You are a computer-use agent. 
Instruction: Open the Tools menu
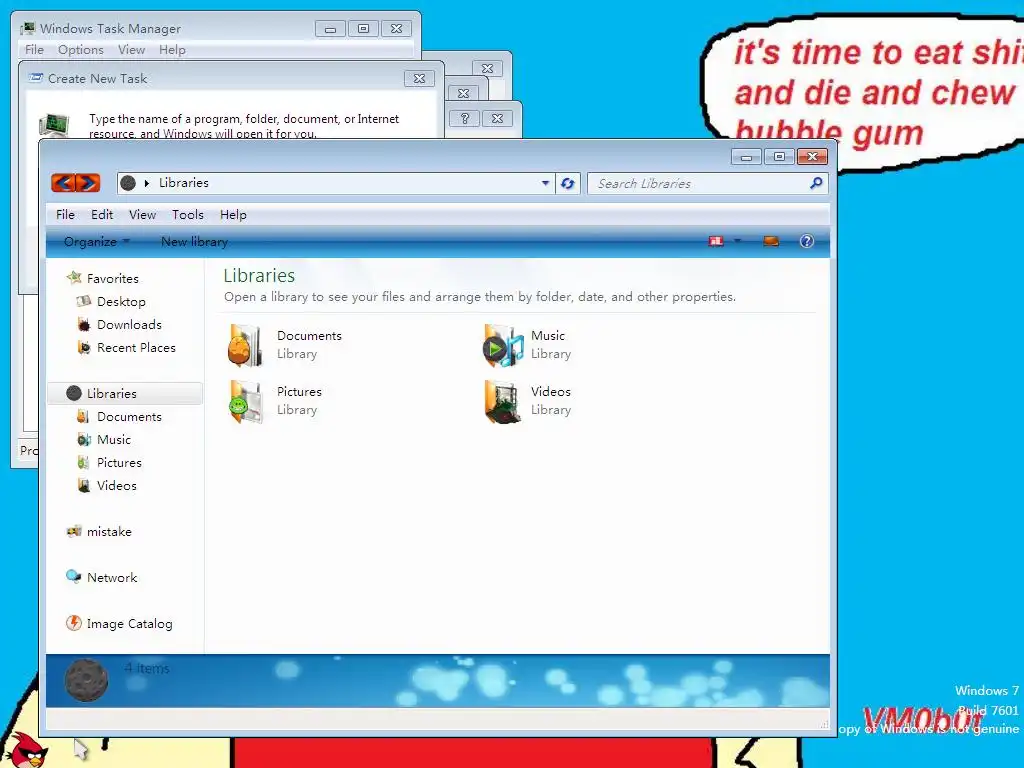(x=187, y=215)
